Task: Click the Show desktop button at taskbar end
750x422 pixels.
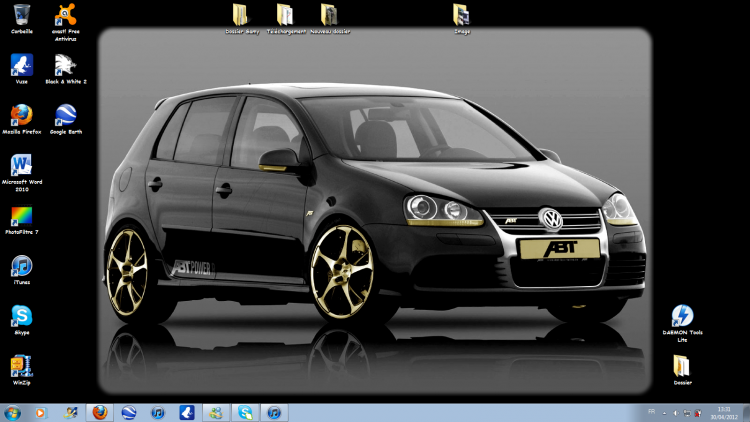Action: (x=747, y=412)
